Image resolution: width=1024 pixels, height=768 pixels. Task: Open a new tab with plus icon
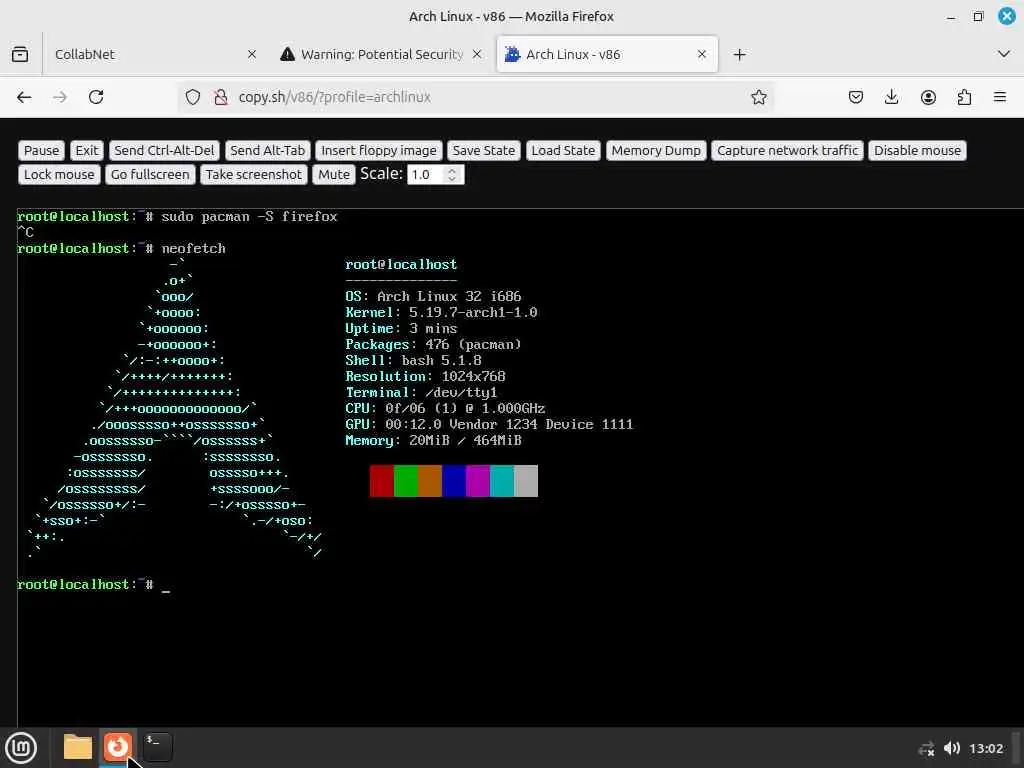pos(739,54)
